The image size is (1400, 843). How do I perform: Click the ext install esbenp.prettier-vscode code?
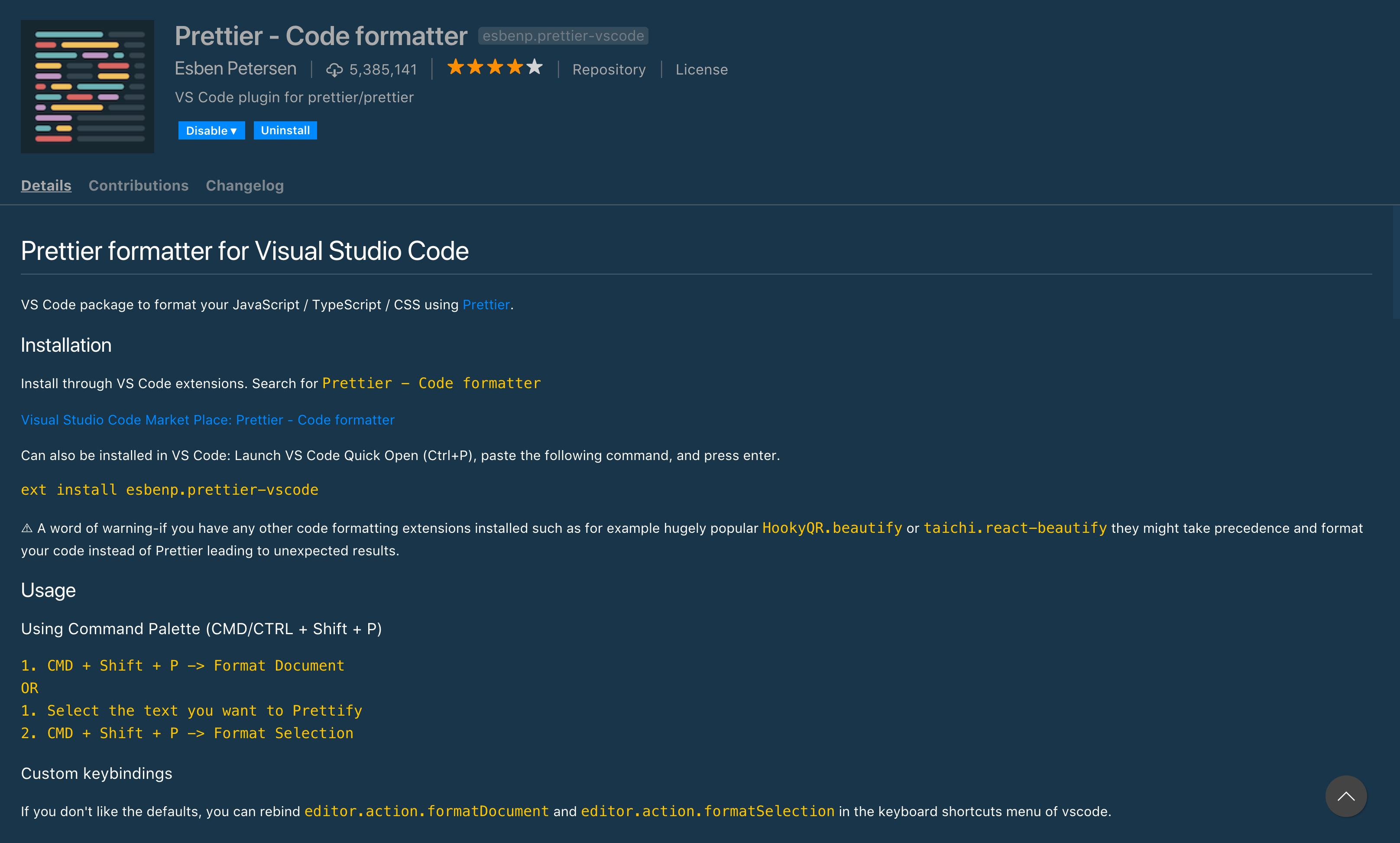[170, 490]
